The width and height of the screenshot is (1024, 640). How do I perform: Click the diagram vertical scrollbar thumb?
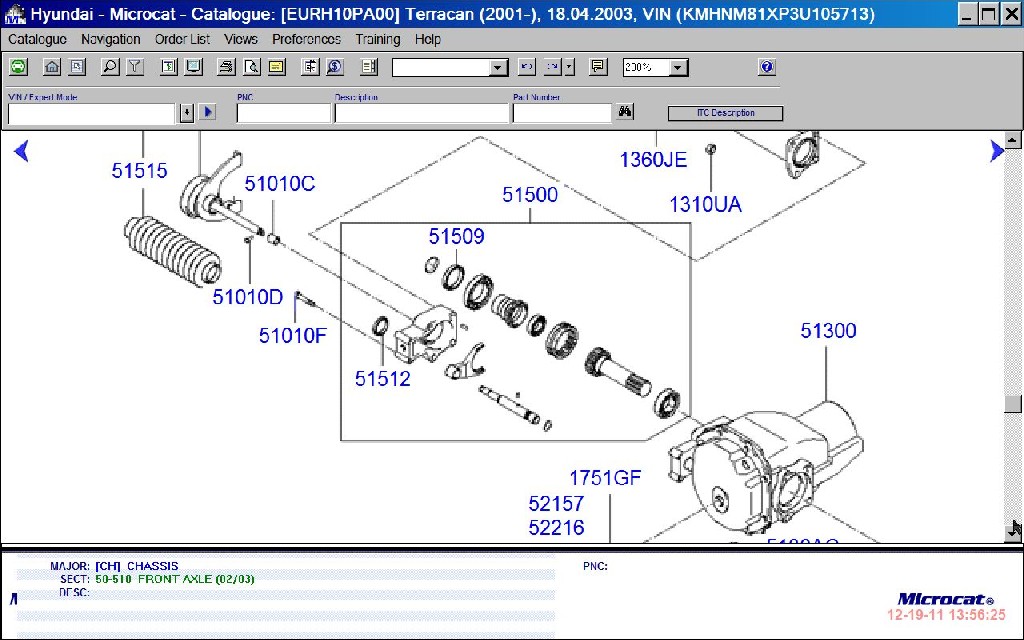point(1012,404)
